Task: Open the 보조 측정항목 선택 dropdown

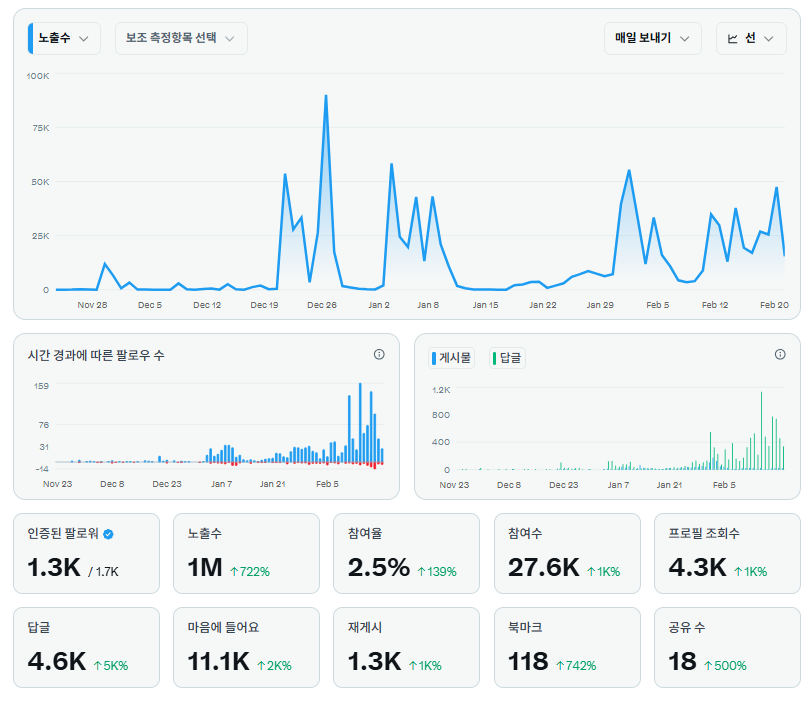Action: (x=180, y=38)
